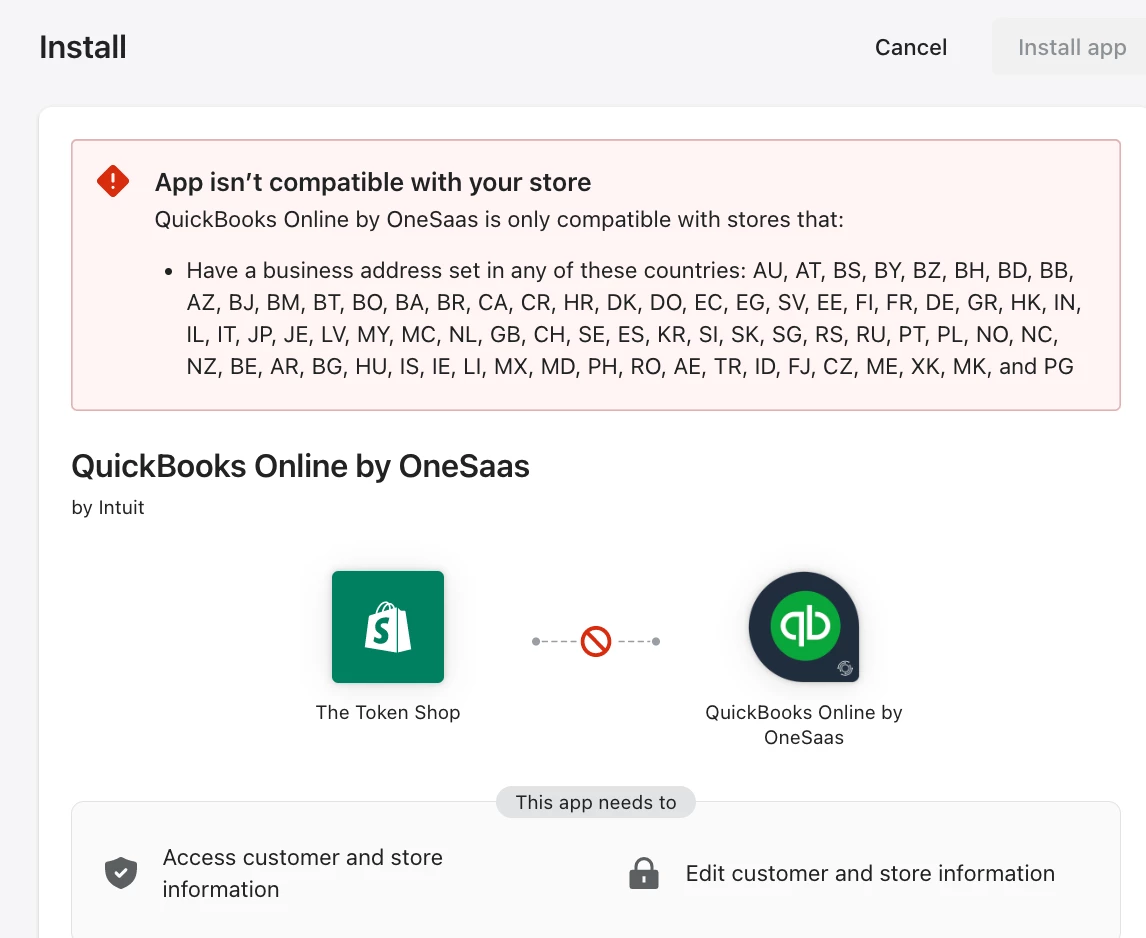
Task: Click the QuickBooks Online app logo
Action: pos(804,627)
